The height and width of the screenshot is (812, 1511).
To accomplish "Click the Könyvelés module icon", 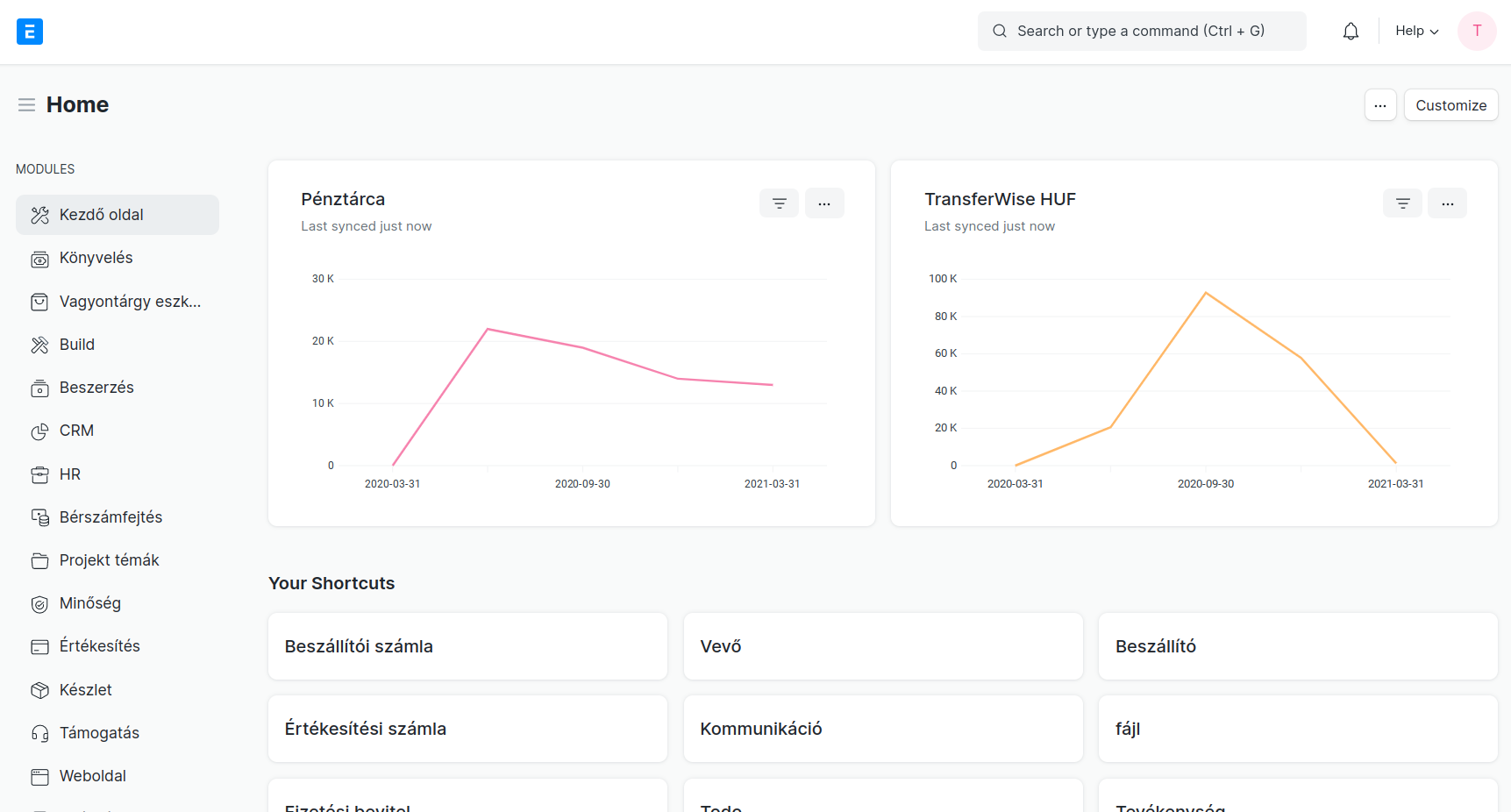I will (39, 259).
